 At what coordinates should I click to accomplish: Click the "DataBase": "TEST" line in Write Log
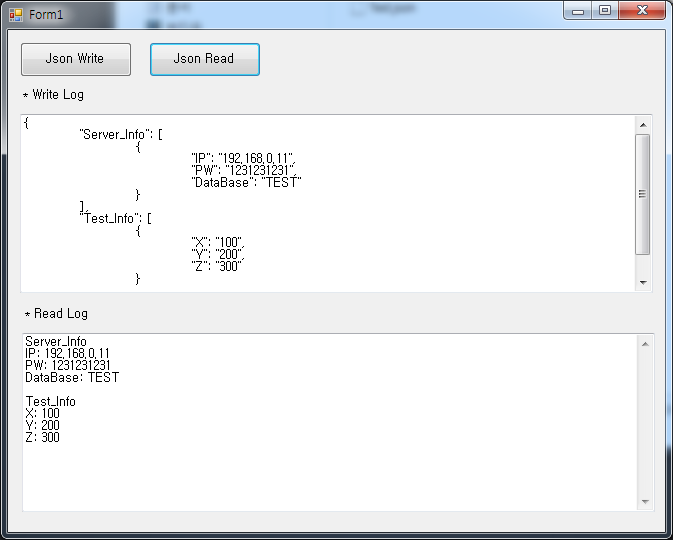click(x=246, y=182)
